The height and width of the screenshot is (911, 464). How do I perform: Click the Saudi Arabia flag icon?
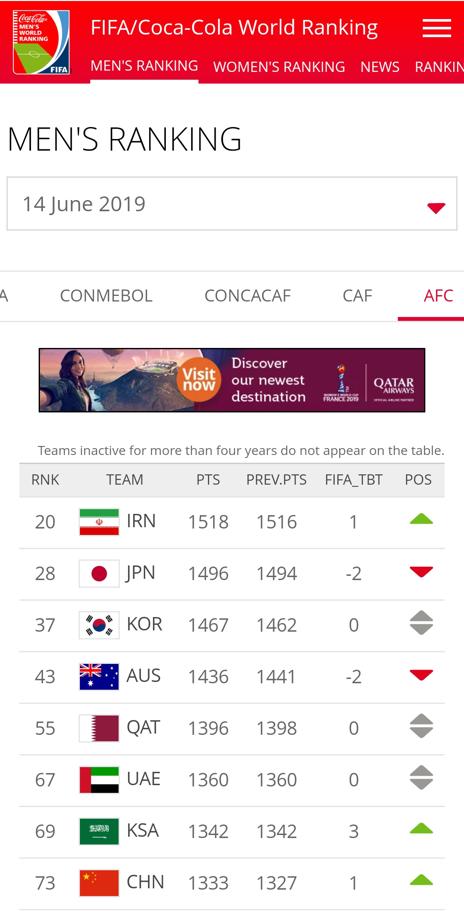point(99,831)
